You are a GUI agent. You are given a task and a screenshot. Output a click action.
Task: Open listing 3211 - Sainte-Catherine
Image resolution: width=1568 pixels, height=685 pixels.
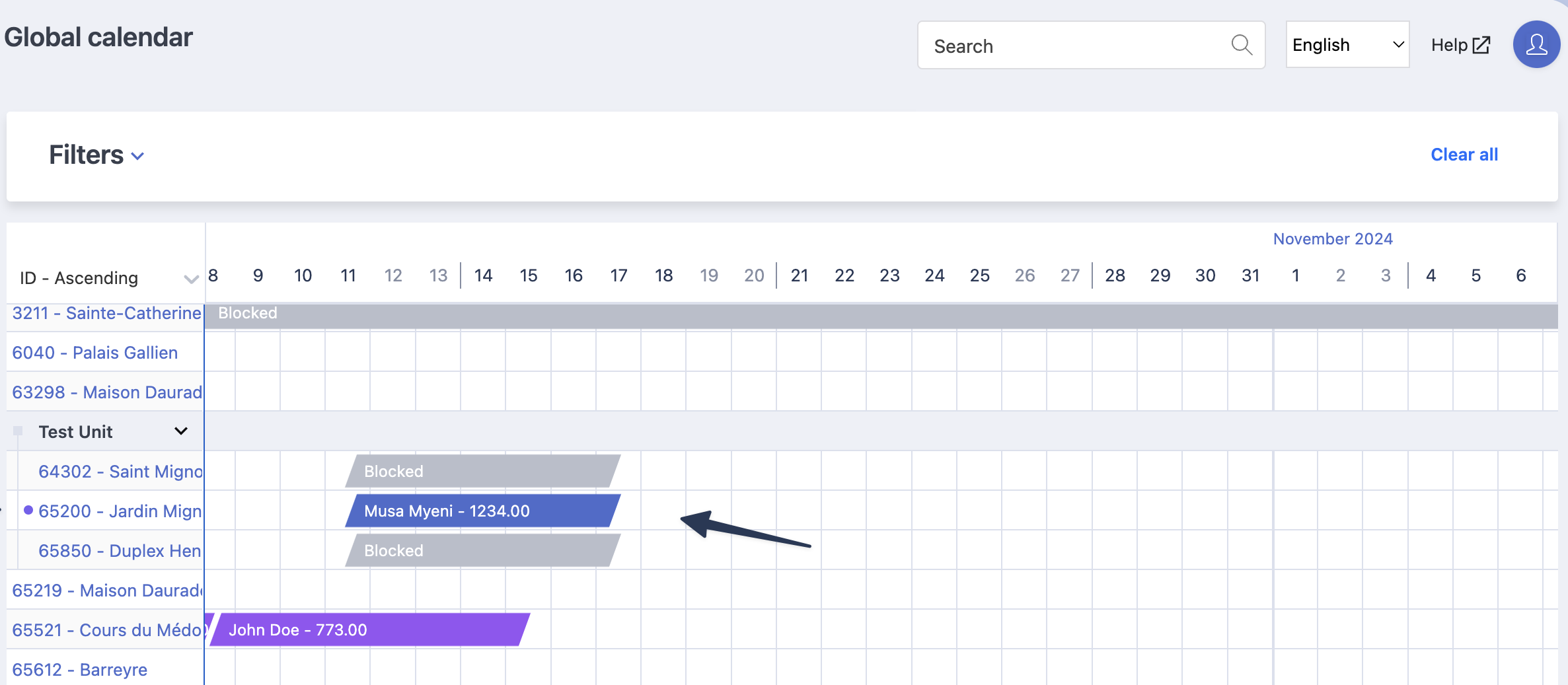point(106,313)
